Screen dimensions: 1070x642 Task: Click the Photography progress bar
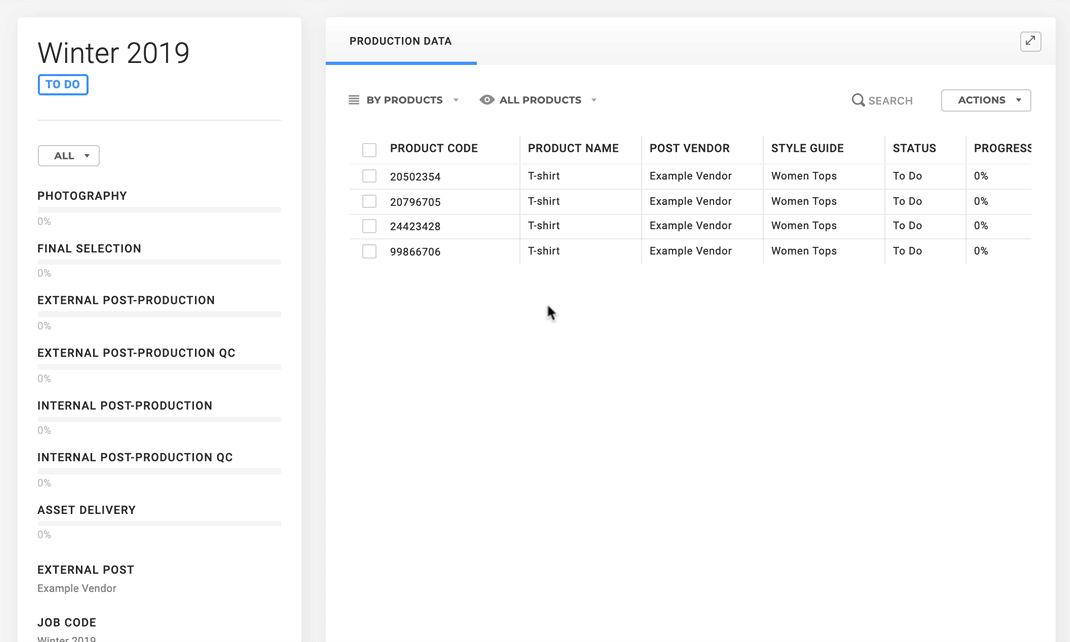point(159,210)
